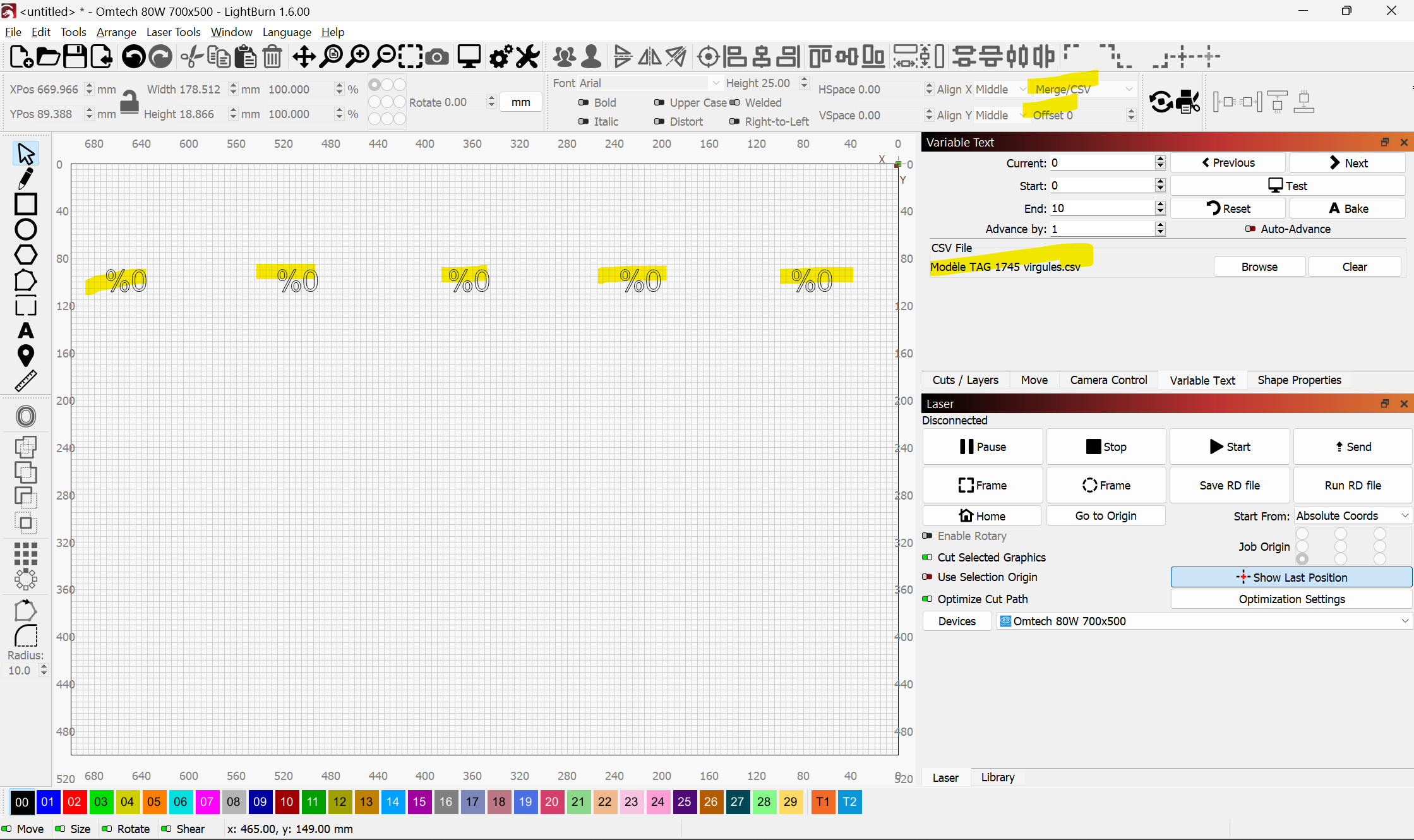Click the Next variable text button

pos(1348,163)
